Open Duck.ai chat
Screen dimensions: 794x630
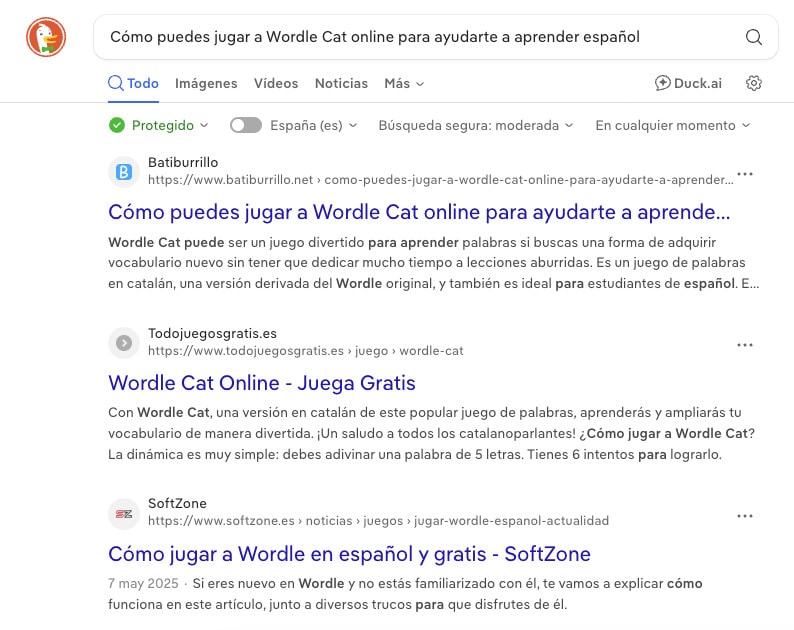(x=688, y=83)
